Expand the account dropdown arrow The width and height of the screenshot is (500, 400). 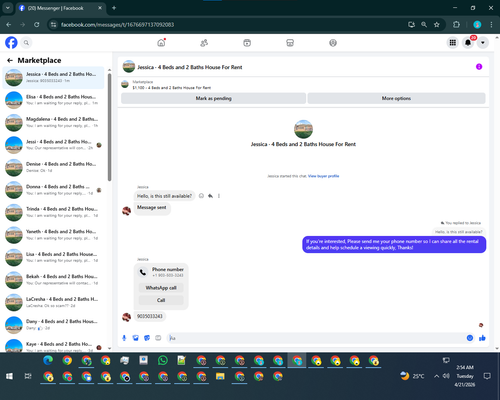[483, 43]
